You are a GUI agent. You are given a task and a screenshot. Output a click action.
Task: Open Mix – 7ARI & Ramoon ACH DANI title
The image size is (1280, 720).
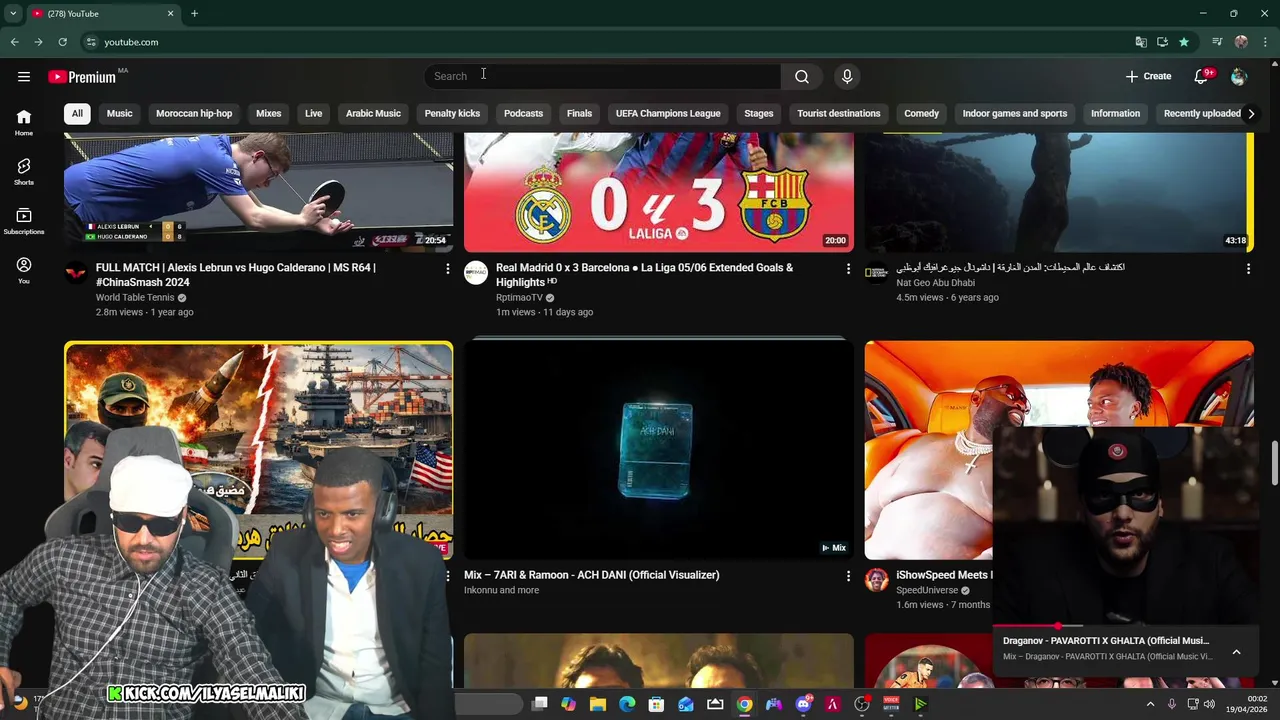click(x=591, y=575)
